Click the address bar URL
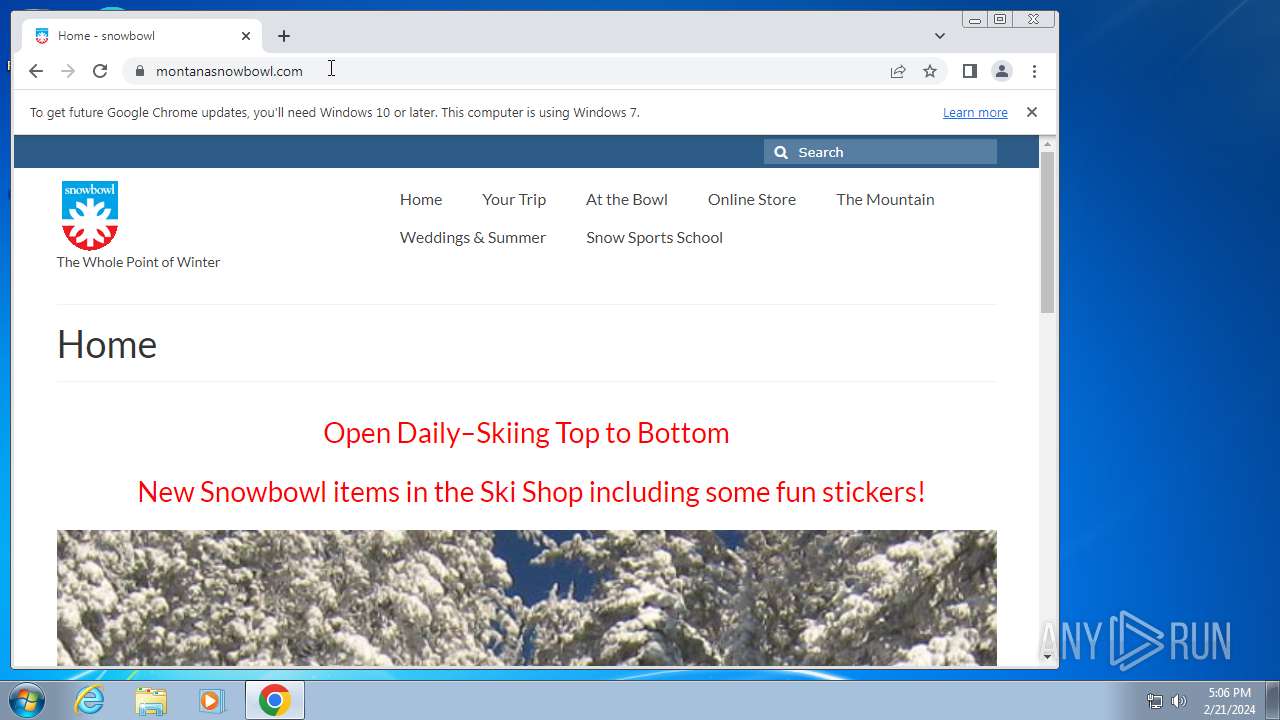 pos(229,71)
